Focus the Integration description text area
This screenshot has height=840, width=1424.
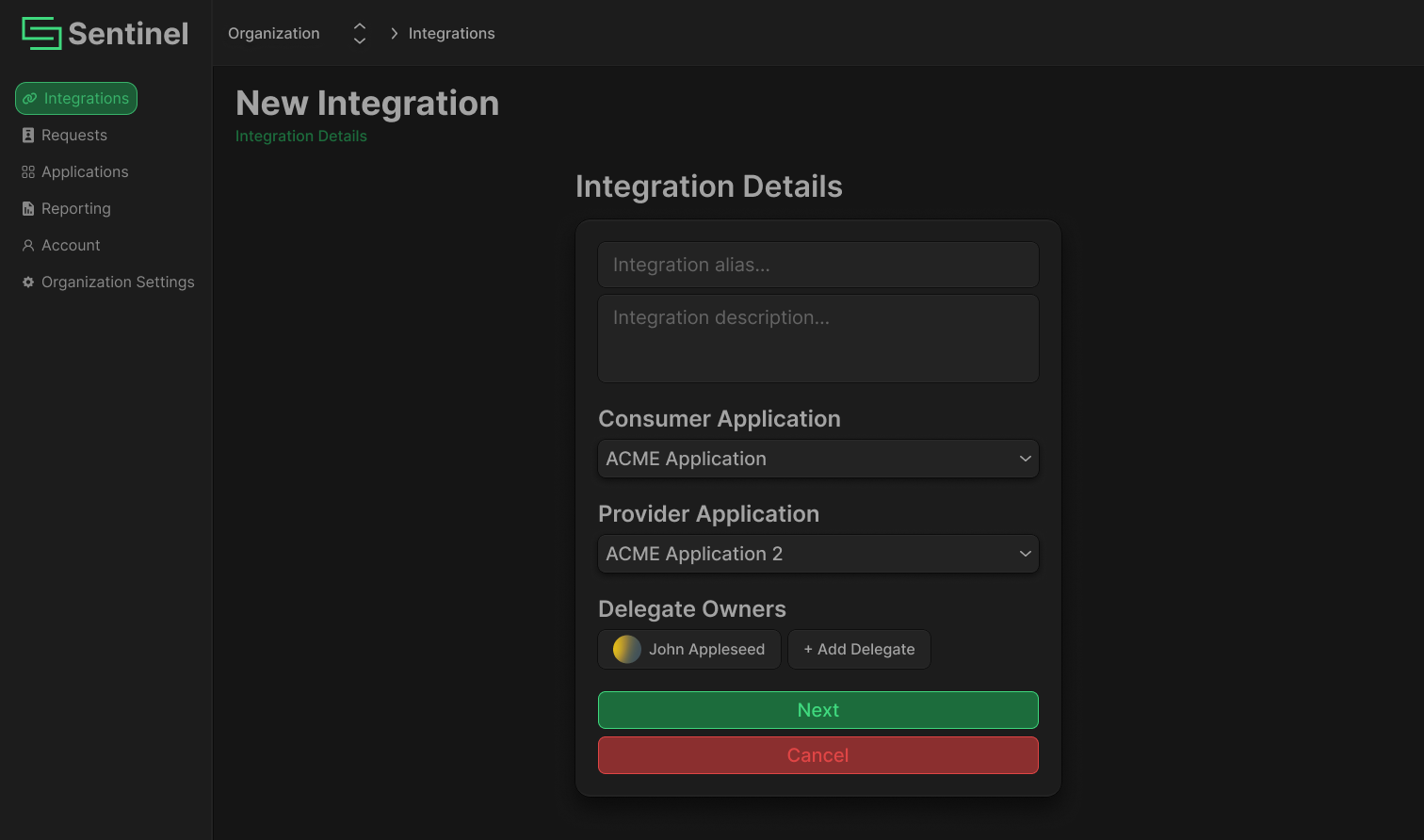point(818,339)
